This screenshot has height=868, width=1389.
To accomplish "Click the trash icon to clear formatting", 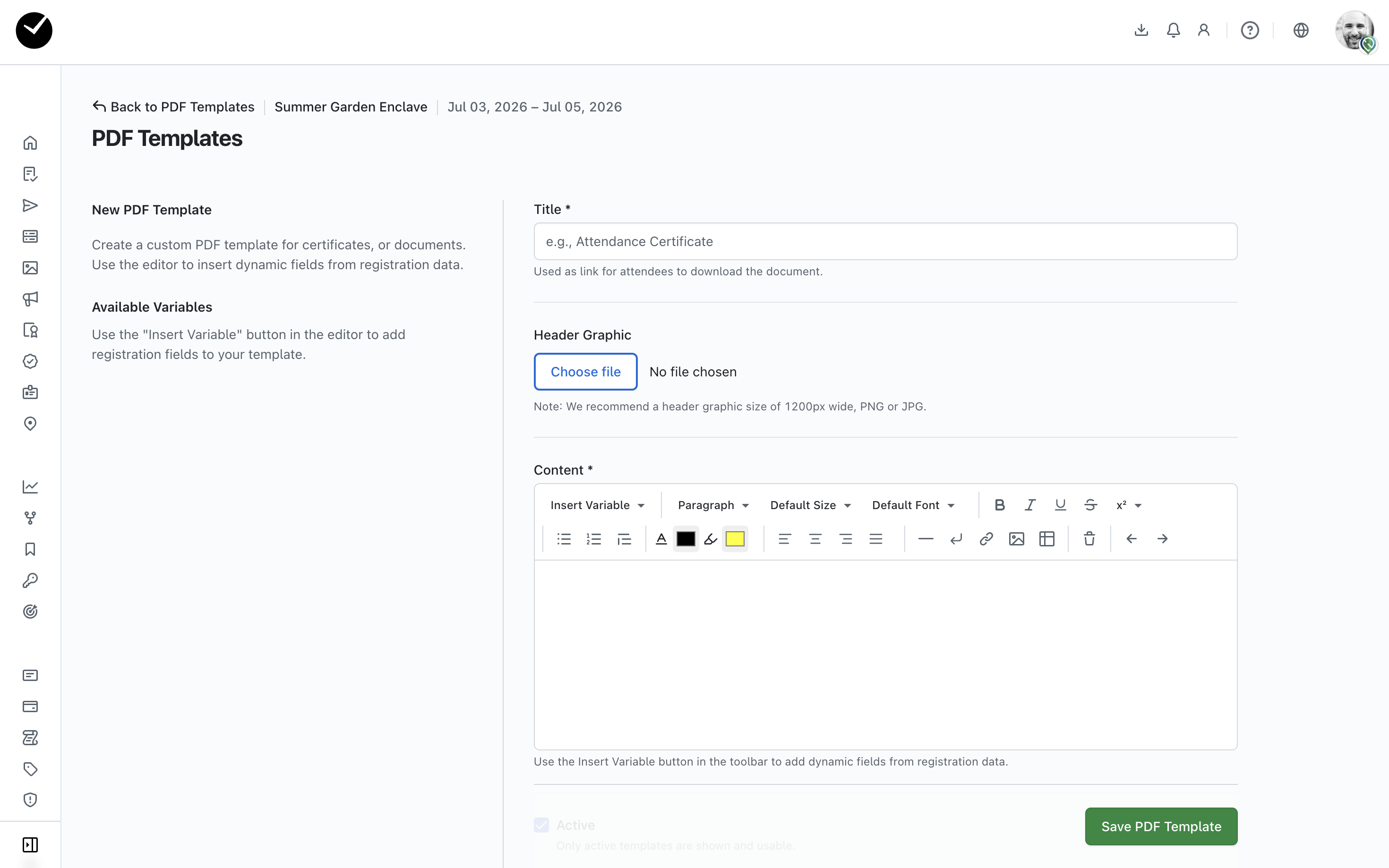I will point(1089,538).
